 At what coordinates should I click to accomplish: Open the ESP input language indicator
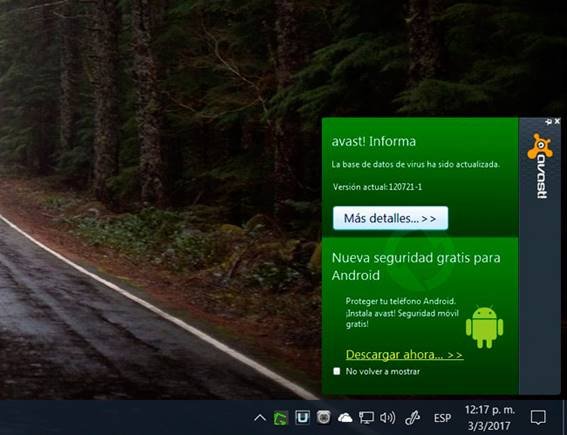pyautogui.click(x=442, y=418)
